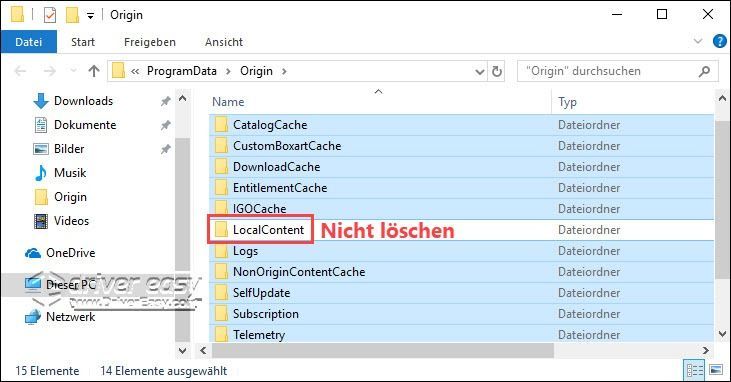The height and width of the screenshot is (382, 731).
Task: Click Dateiordner type of LocalContent row
Action: (x=589, y=230)
